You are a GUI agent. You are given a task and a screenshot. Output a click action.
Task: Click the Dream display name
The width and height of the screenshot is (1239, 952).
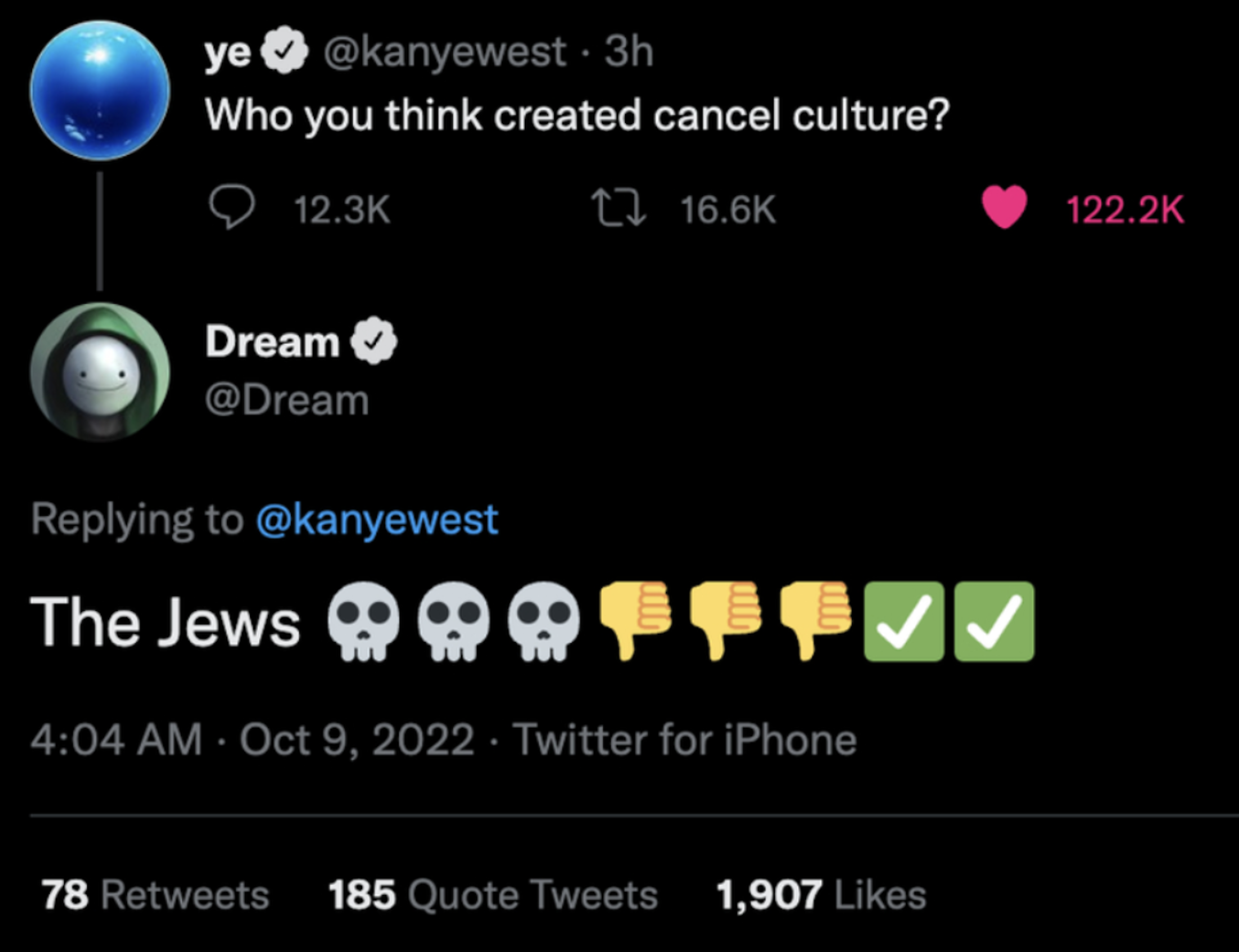tap(272, 342)
